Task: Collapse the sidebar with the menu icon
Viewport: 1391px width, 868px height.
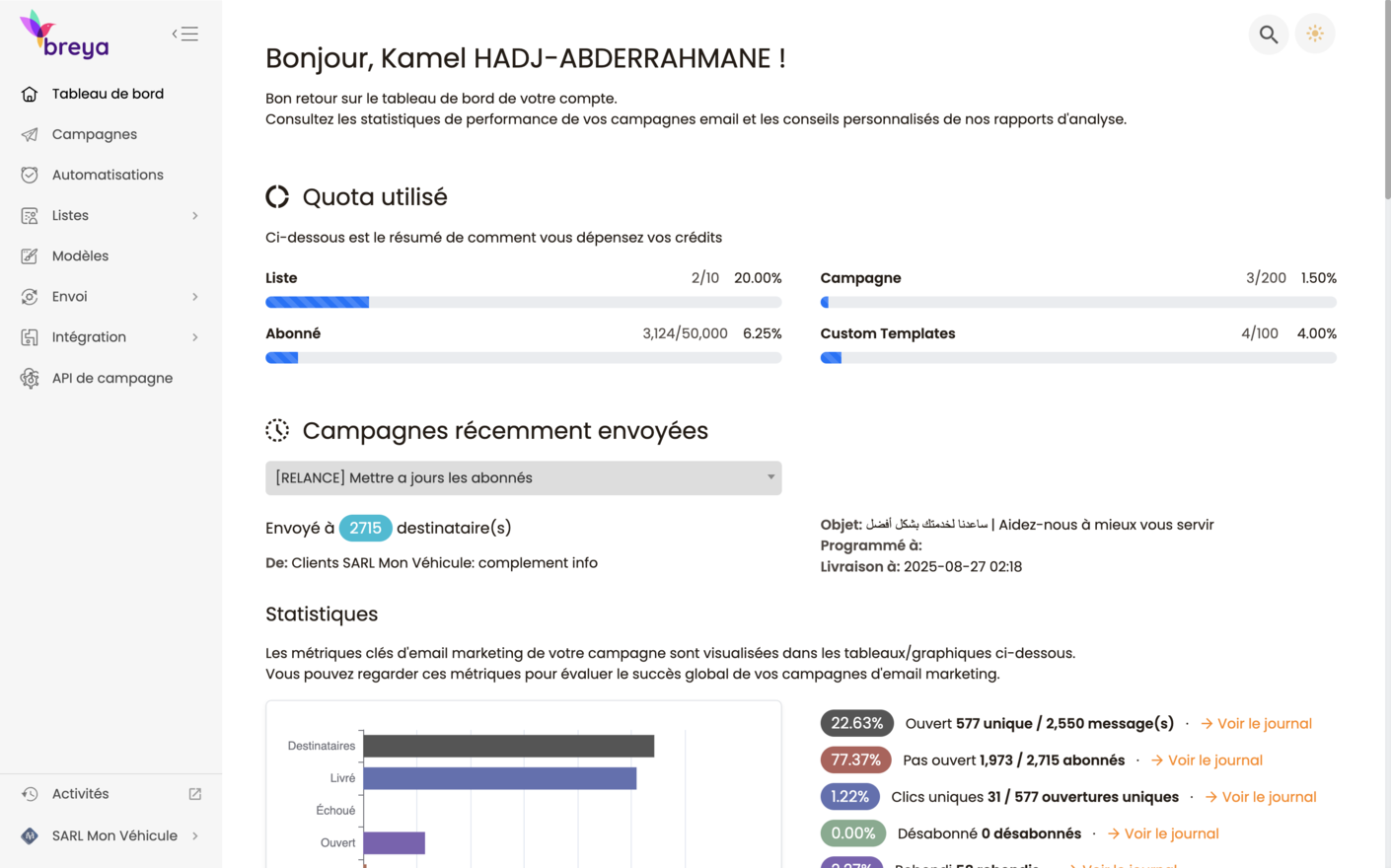Action: pyautogui.click(x=184, y=34)
